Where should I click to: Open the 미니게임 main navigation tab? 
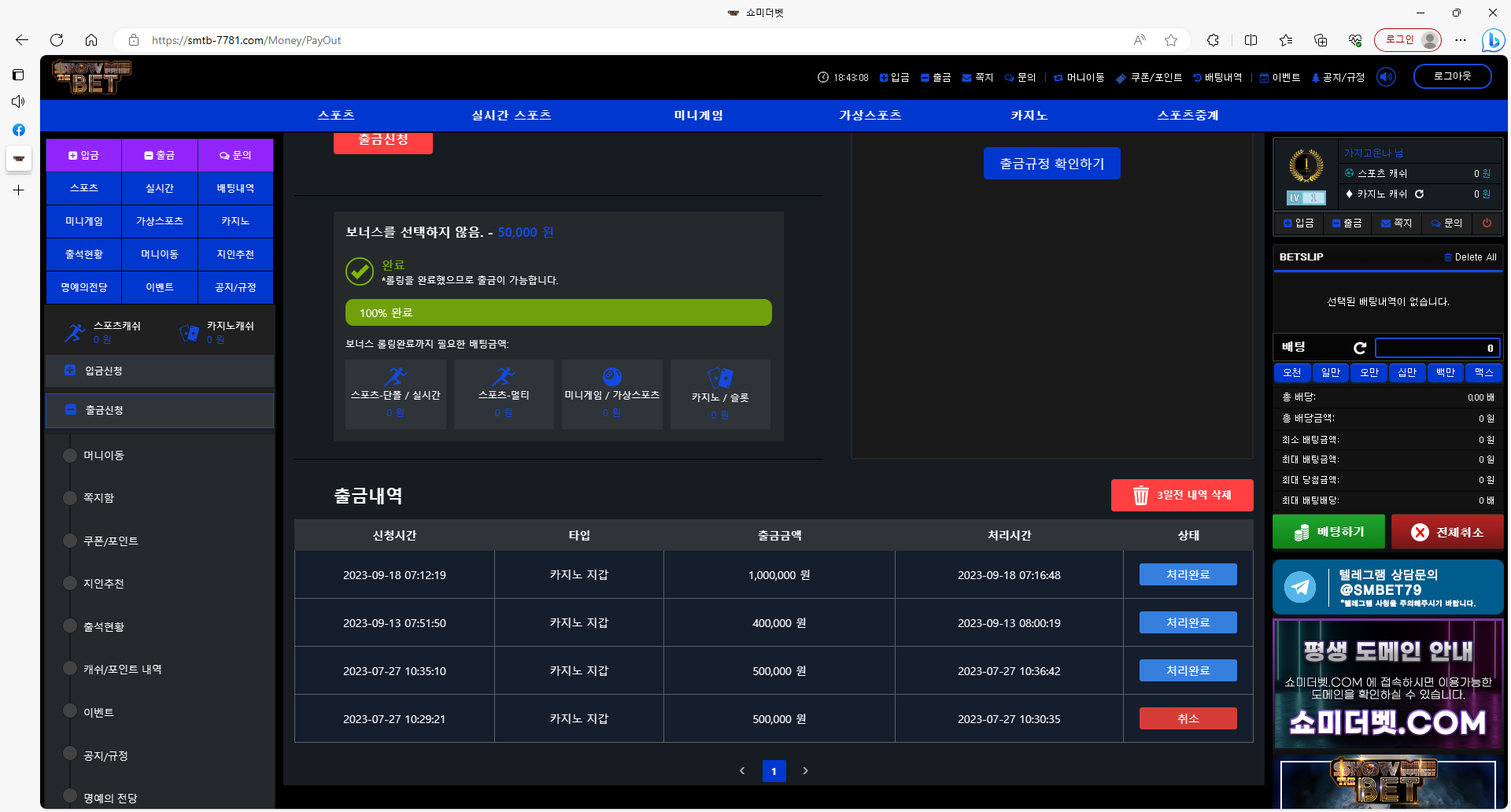[698, 116]
